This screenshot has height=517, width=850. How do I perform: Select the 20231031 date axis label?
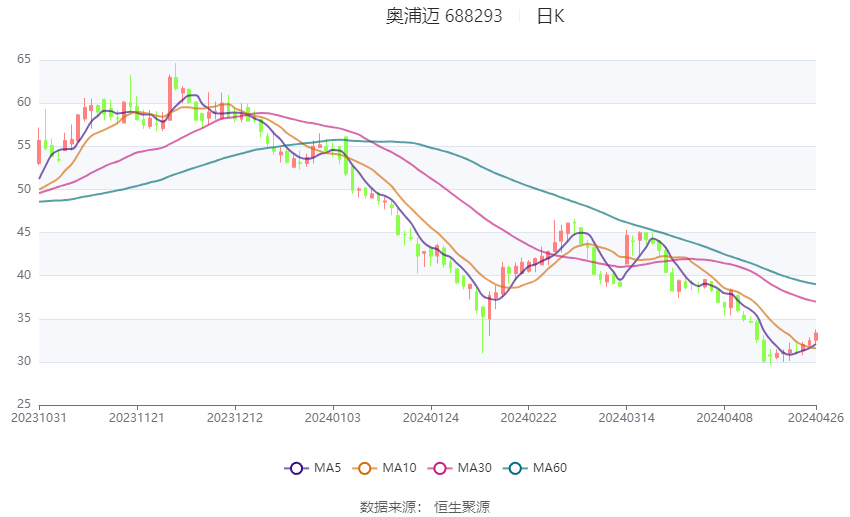click(39, 418)
